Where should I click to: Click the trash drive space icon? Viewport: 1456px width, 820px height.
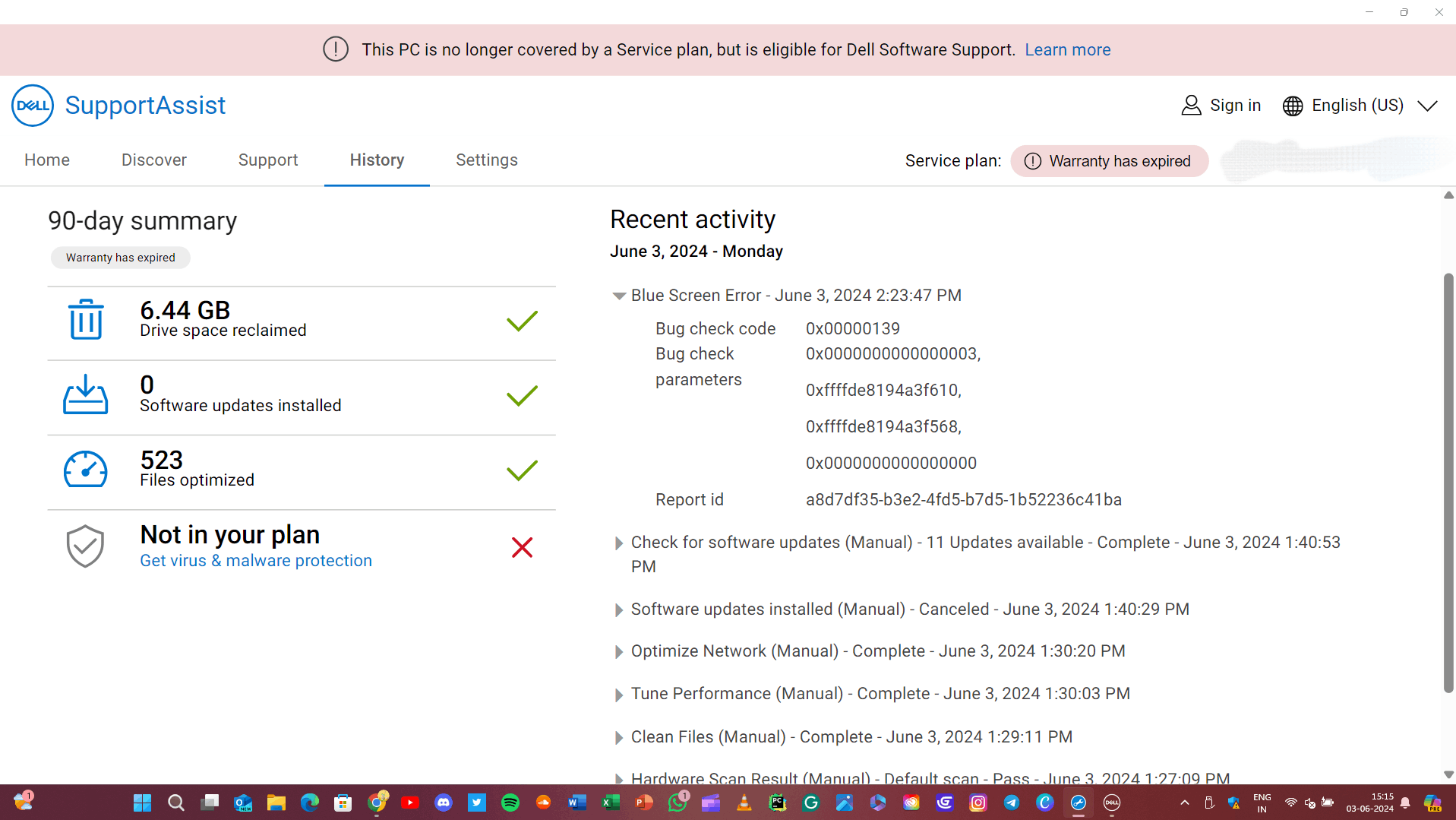(86, 319)
